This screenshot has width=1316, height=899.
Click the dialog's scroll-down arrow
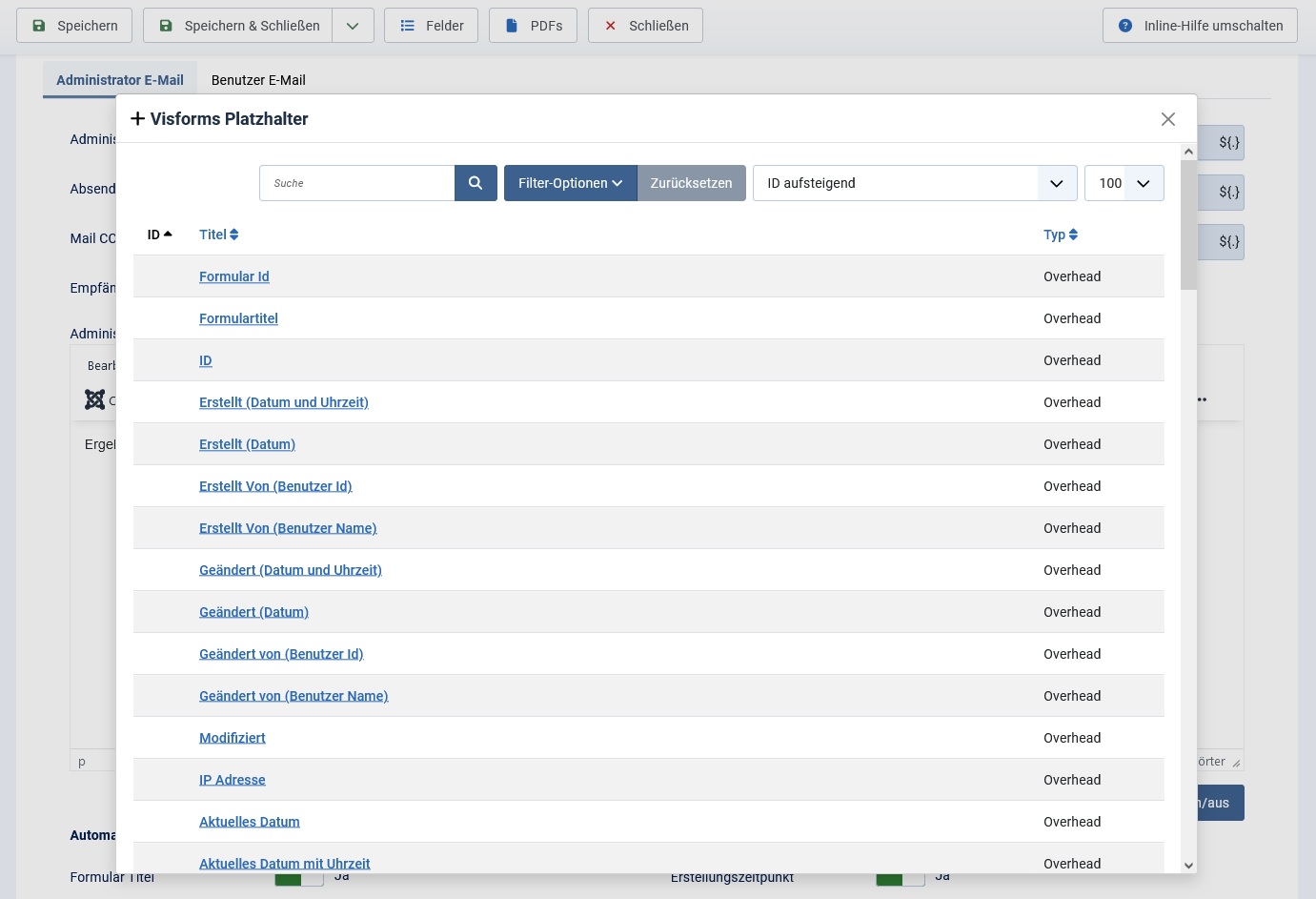pos(1188,865)
